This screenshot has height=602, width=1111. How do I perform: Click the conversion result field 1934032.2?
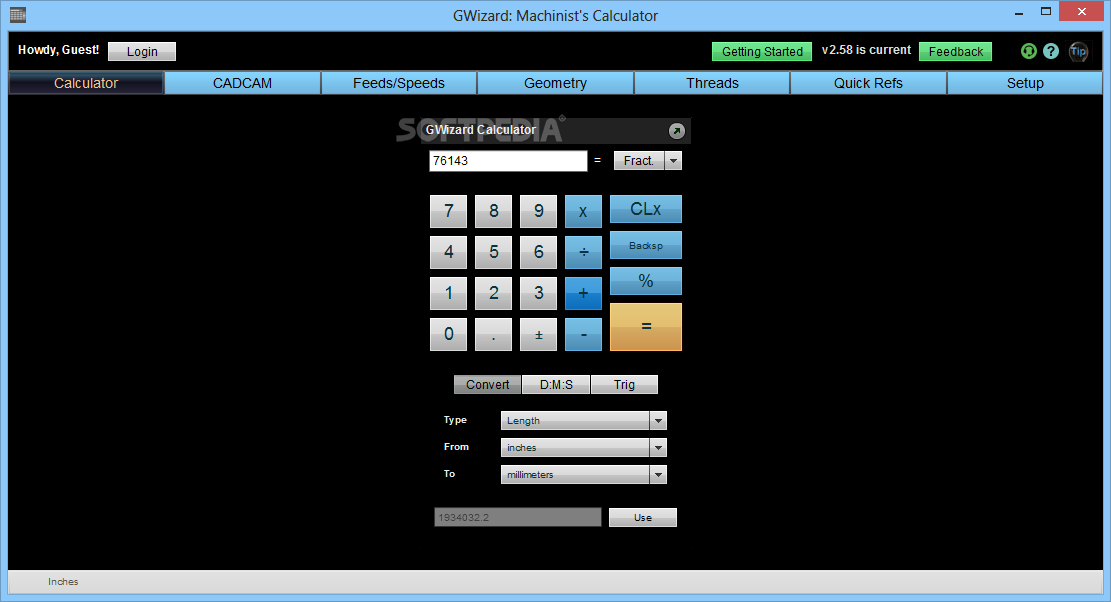[517, 517]
